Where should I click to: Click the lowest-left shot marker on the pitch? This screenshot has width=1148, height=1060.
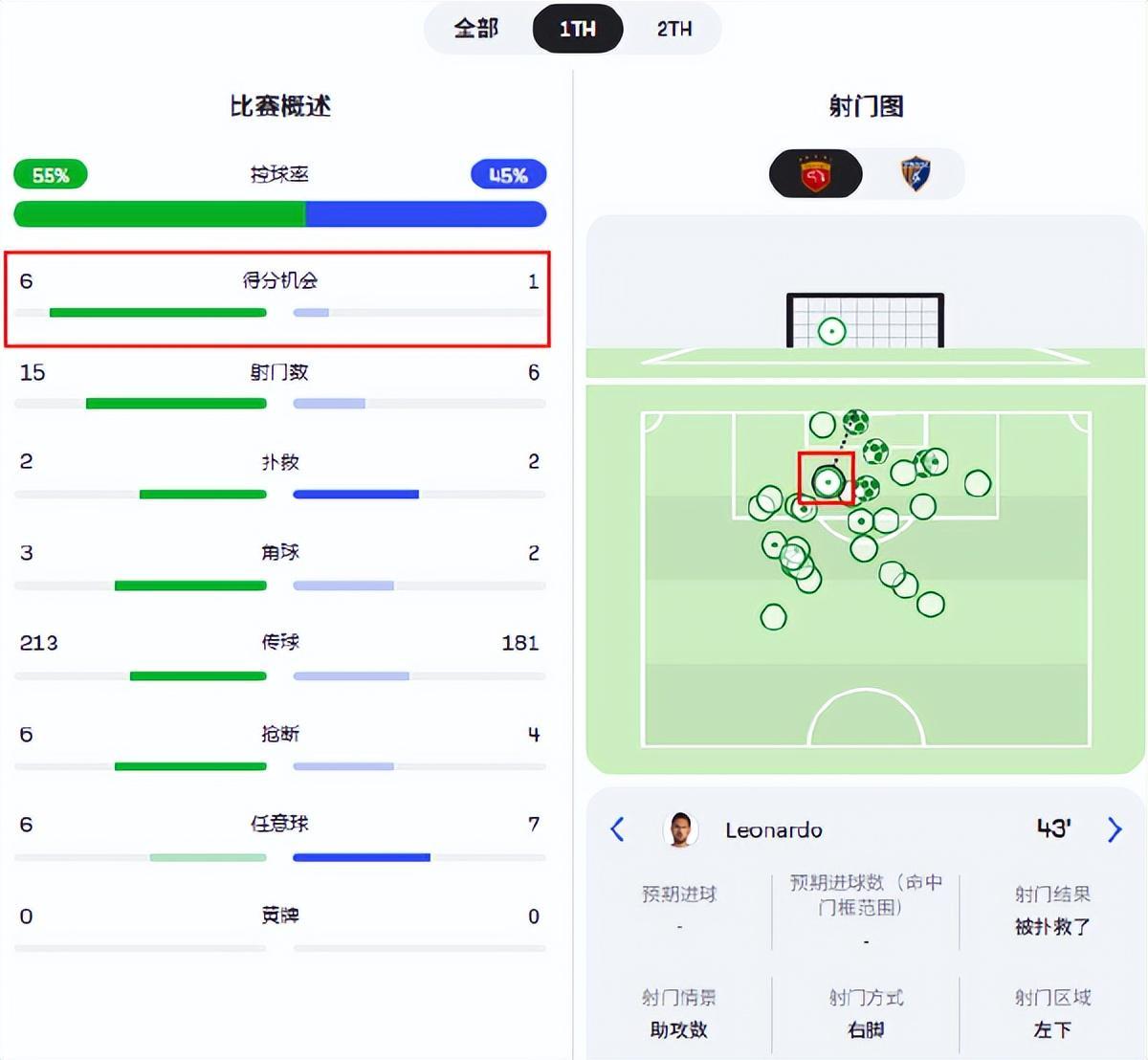pos(773,617)
